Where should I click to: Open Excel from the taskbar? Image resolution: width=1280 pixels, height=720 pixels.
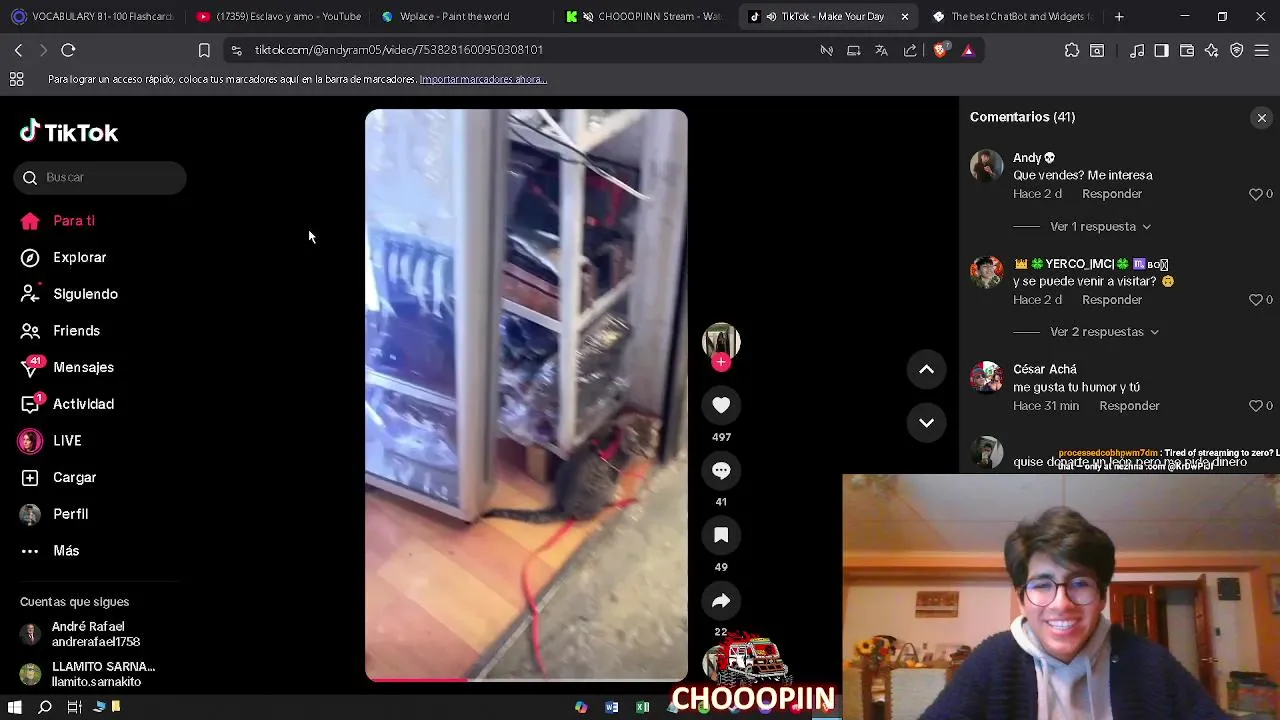click(x=643, y=707)
